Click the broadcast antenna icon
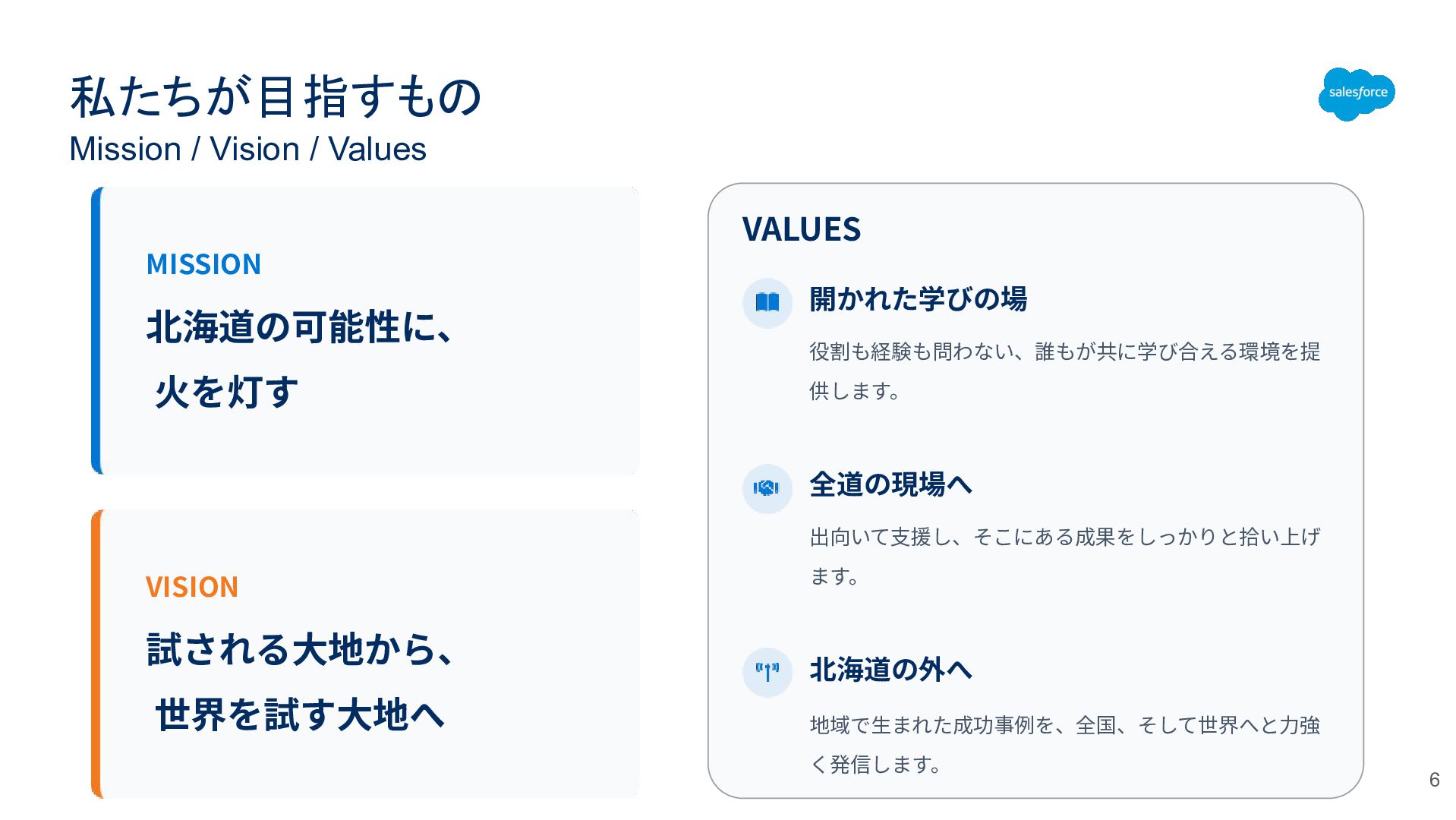Image resolution: width=1456 pixels, height=820 pixels. (767, 672)
